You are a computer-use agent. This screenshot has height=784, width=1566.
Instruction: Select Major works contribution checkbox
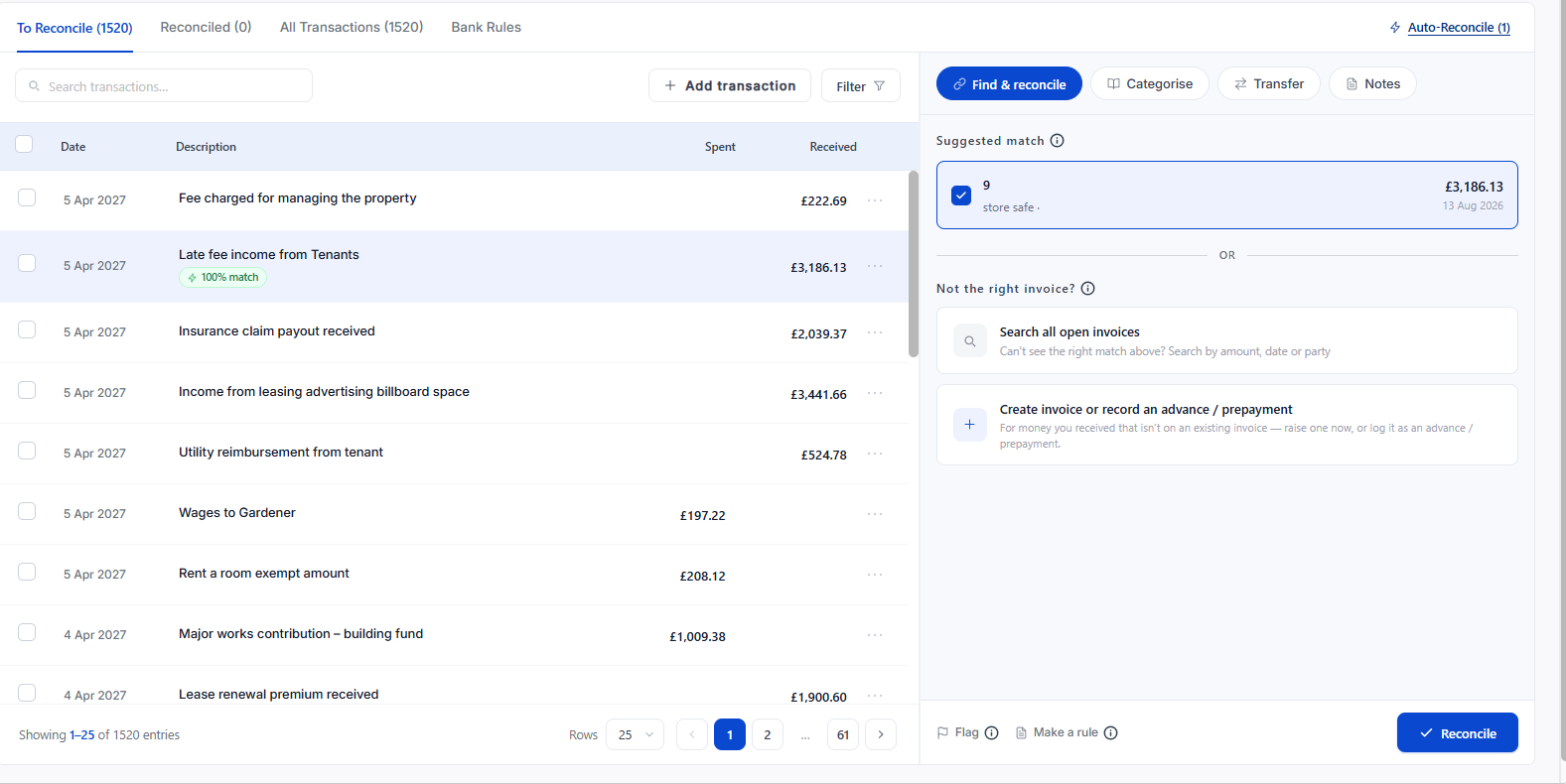coord(27,632)
